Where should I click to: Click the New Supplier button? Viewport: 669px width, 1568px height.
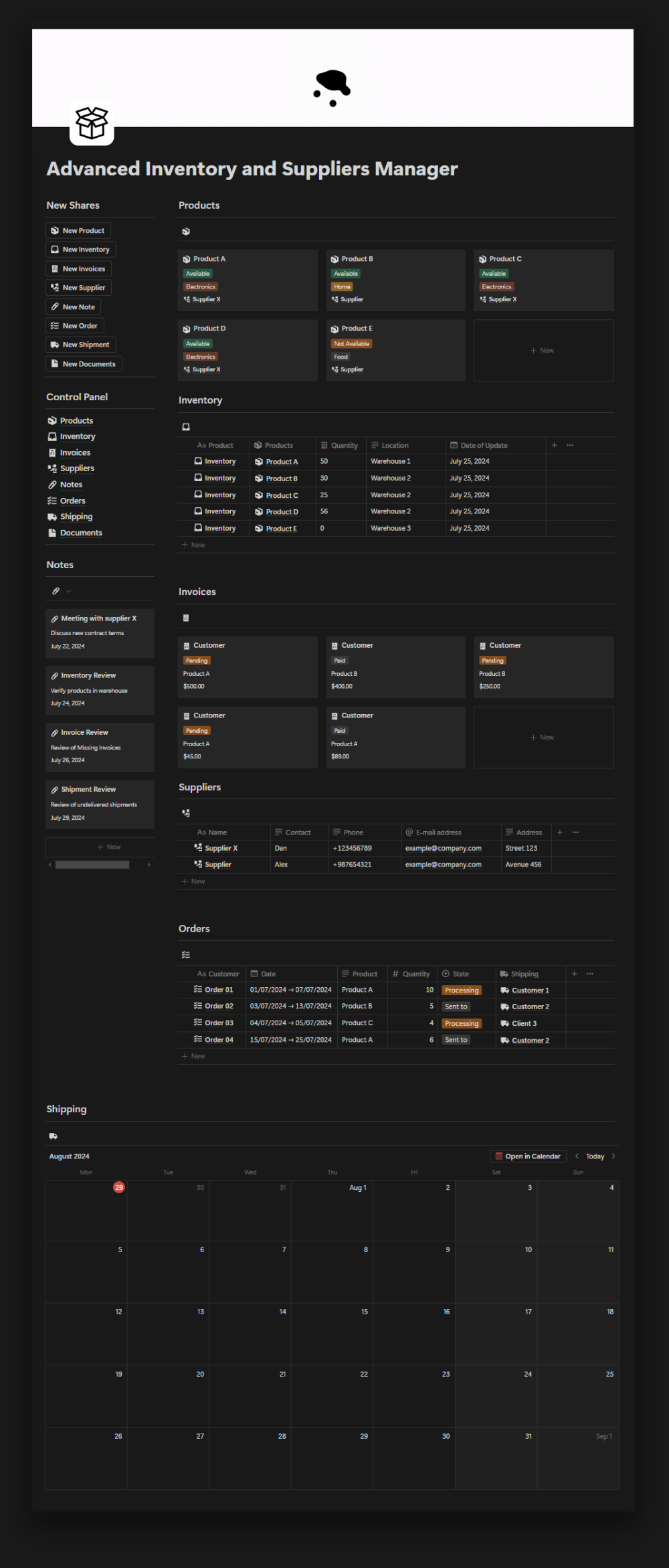point(78,288)
